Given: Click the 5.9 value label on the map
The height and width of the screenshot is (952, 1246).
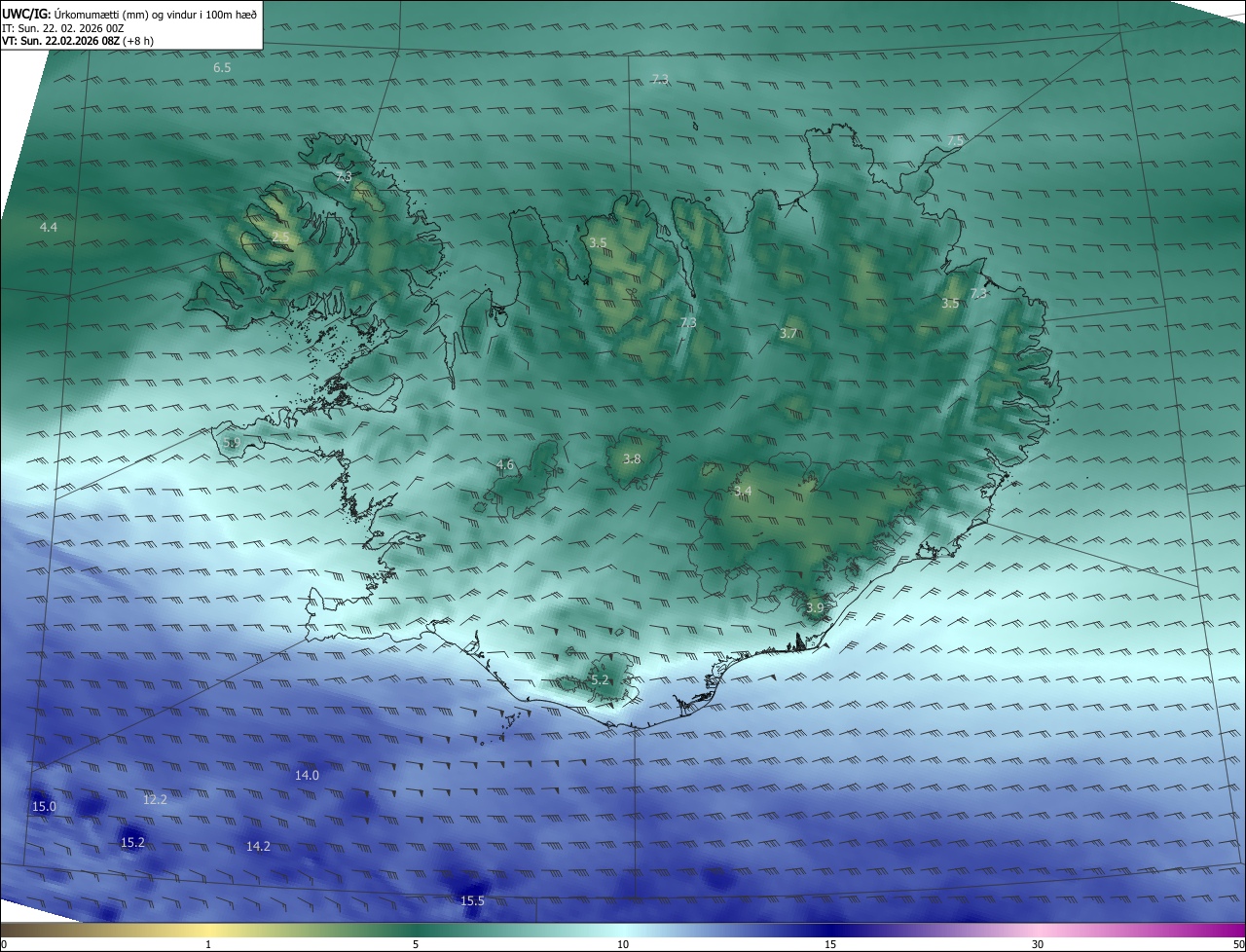Looking at the screenshot, I should click(x=232, y=443).
